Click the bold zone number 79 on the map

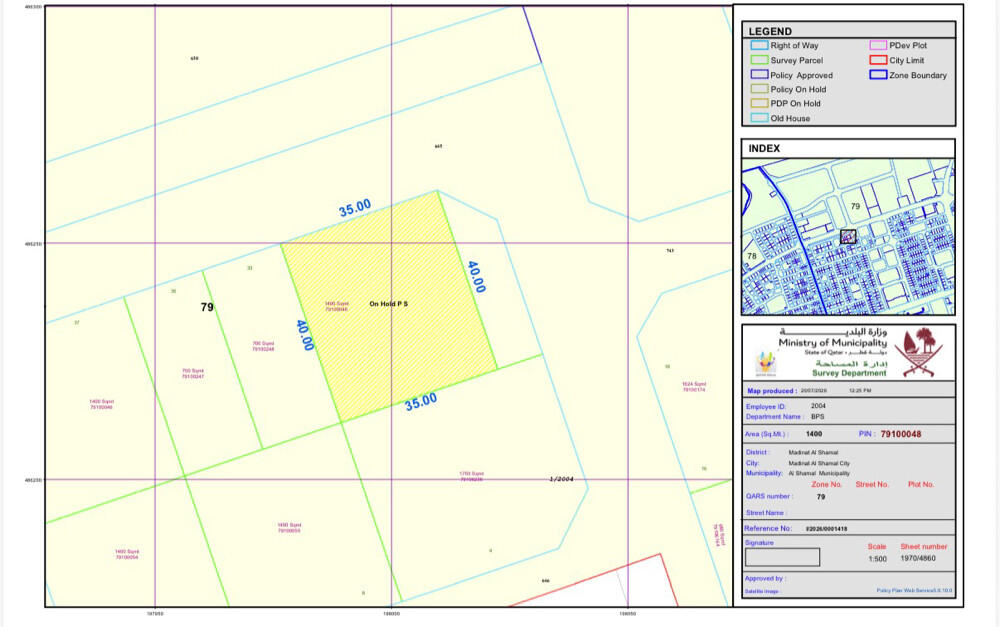click(207, 307)
